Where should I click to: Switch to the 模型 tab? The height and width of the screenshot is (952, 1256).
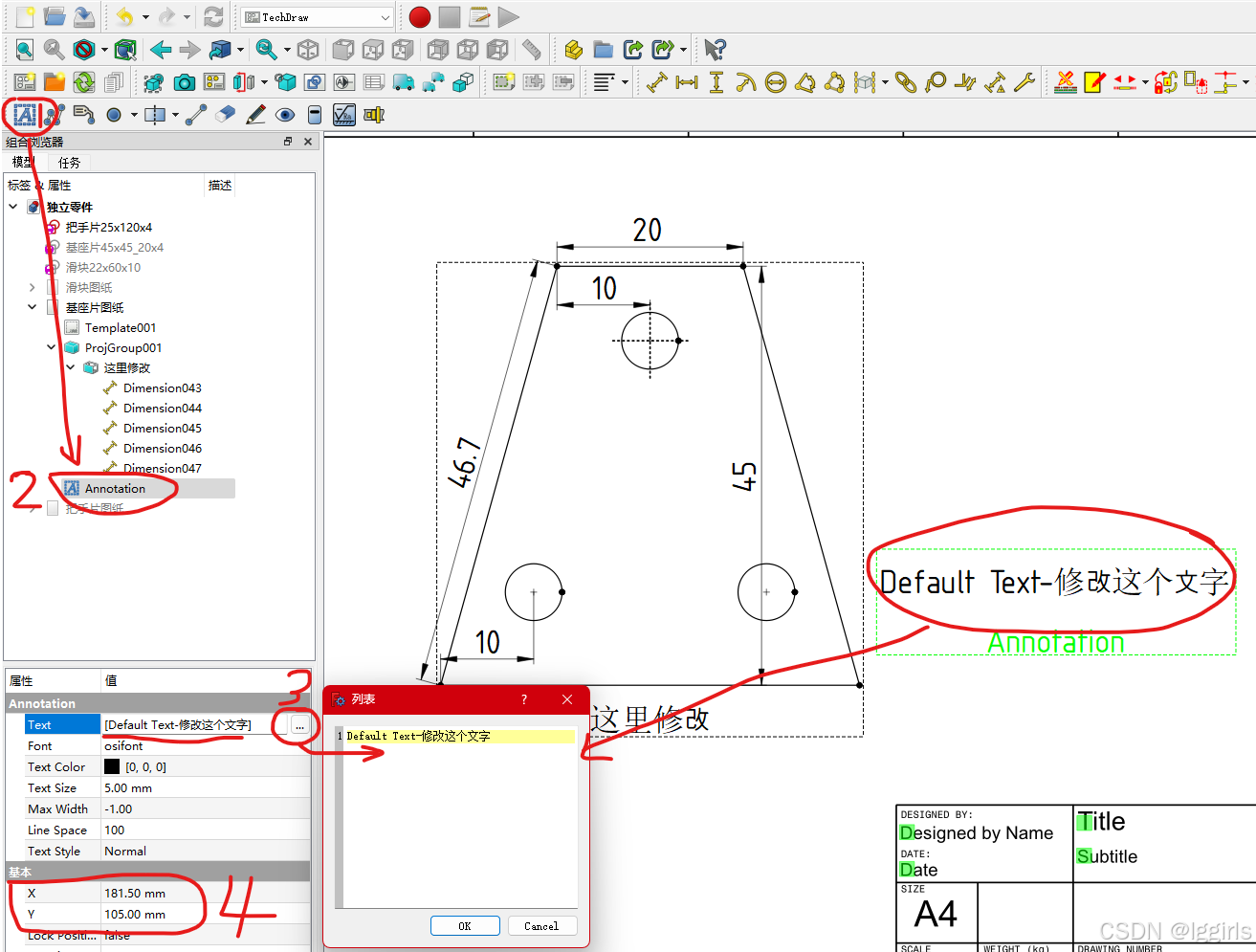(23, 162)
